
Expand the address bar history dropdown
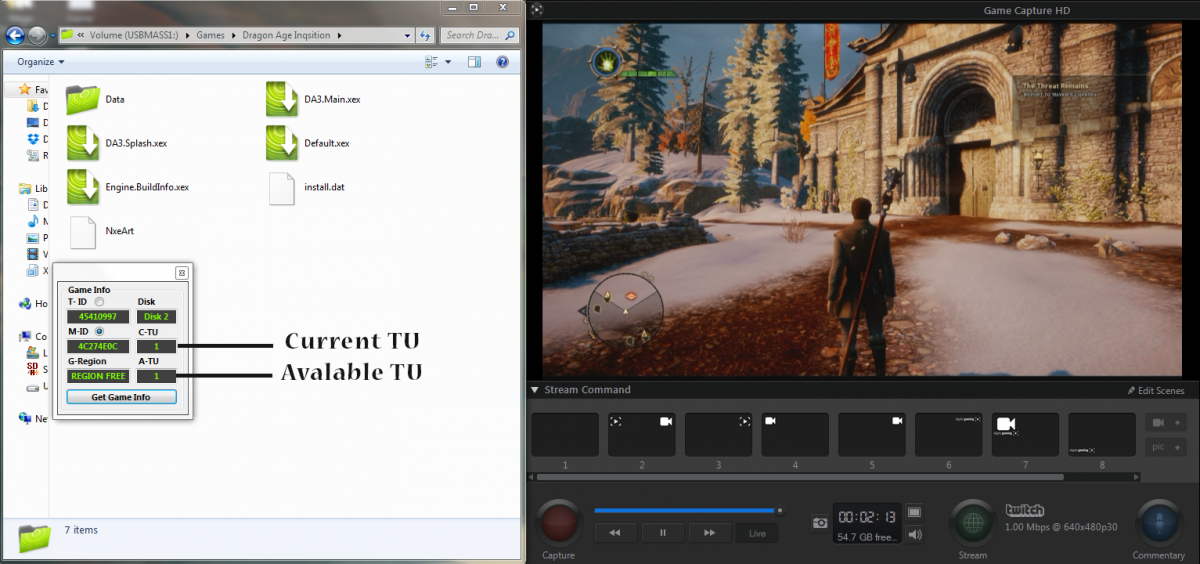pyautogui.click(x=408, y=35)
